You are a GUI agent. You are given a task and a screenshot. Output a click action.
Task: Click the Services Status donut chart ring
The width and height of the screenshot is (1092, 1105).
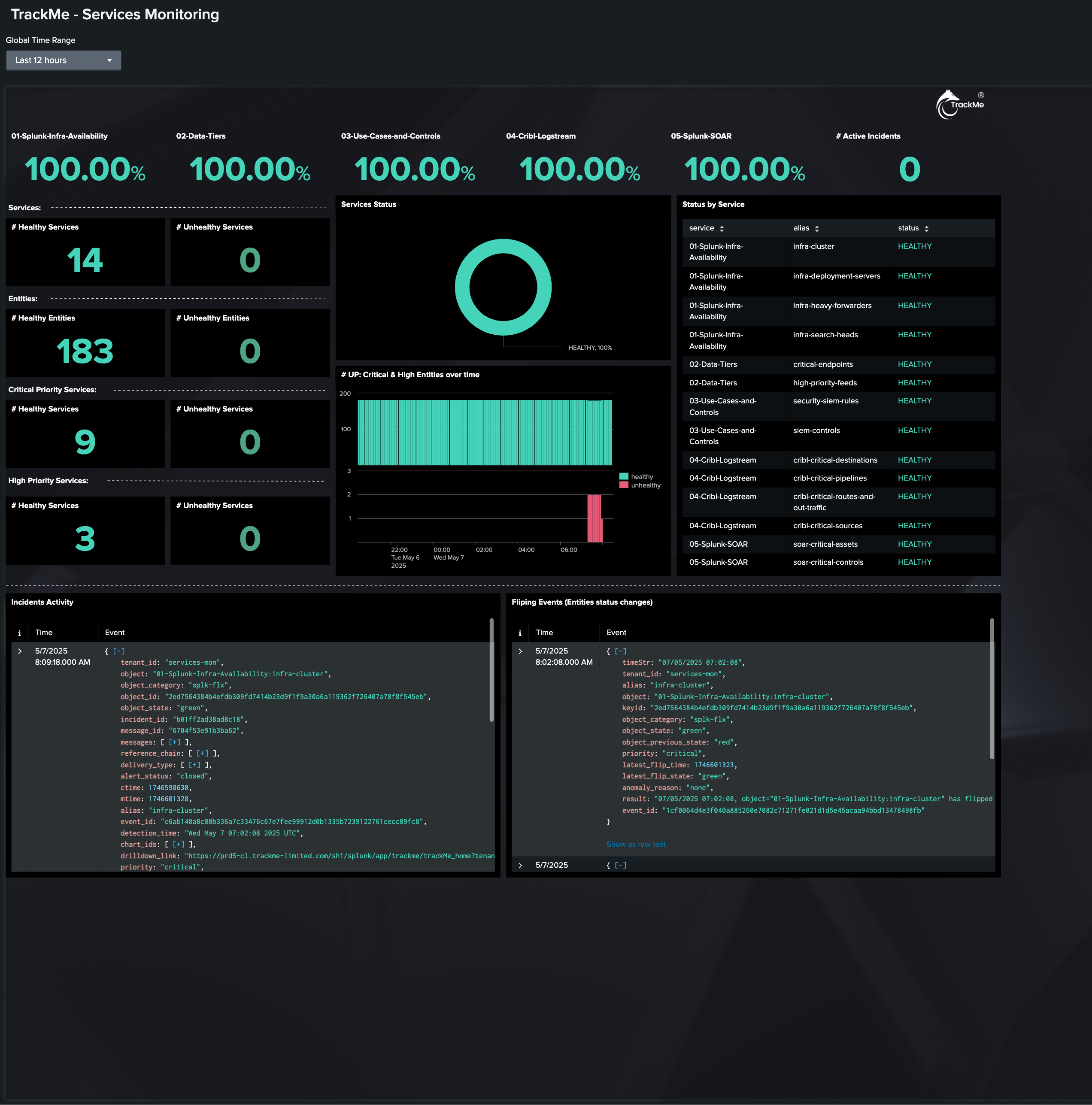pos(504,246)
